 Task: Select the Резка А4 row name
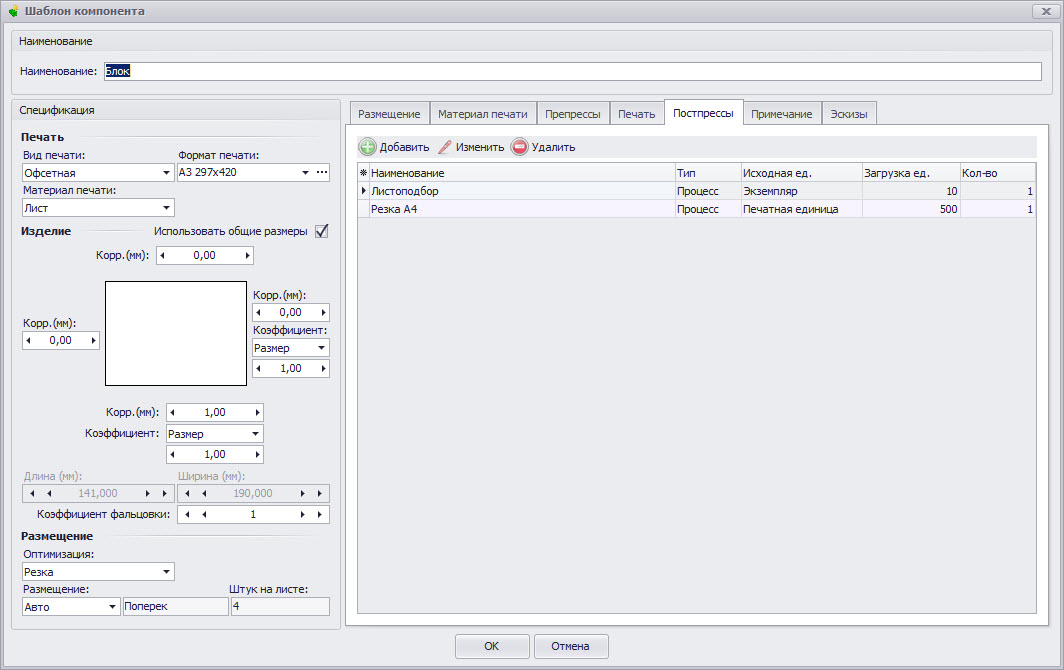pos(394,209)
